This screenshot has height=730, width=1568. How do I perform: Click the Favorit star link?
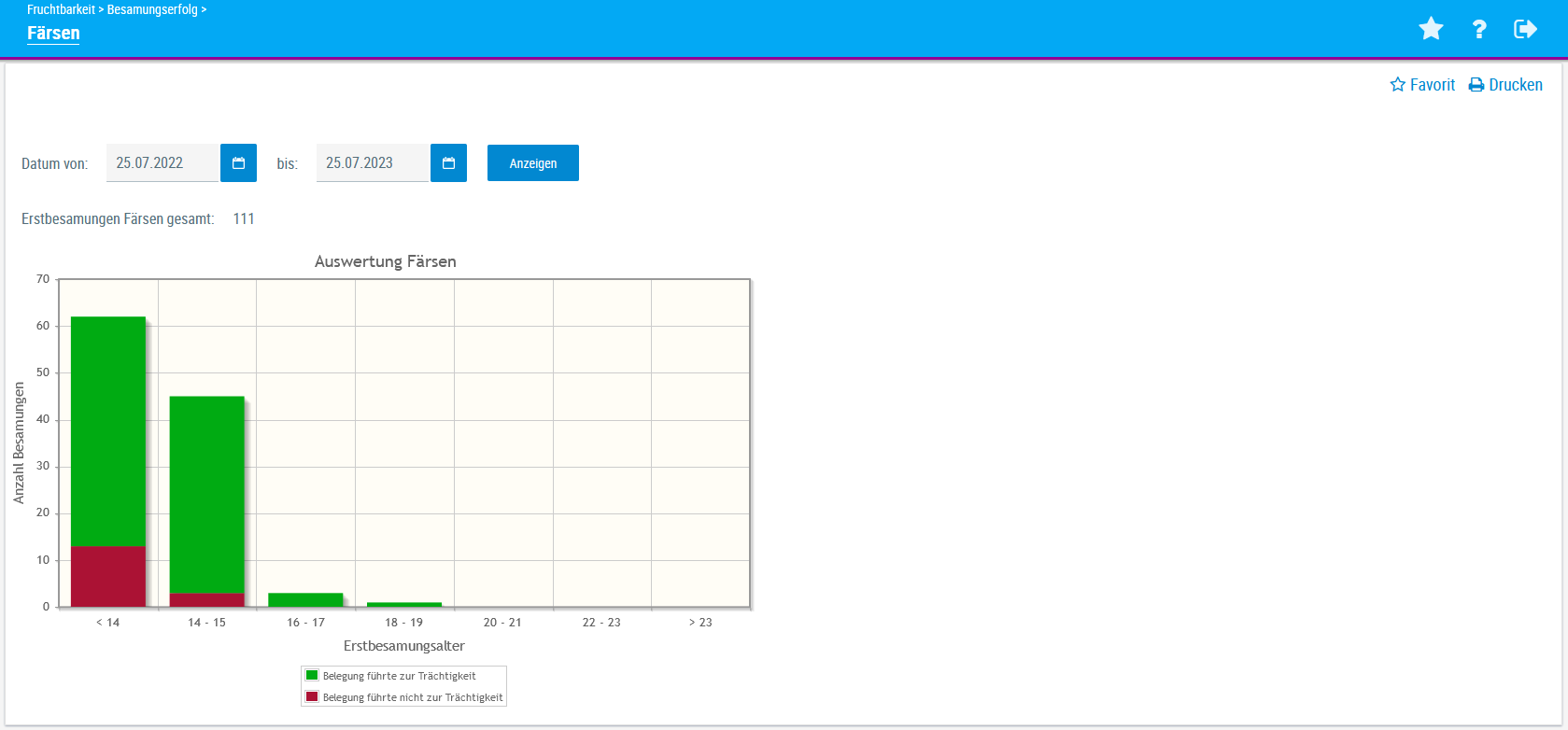pyautogui.click(x=1422, y=85)
